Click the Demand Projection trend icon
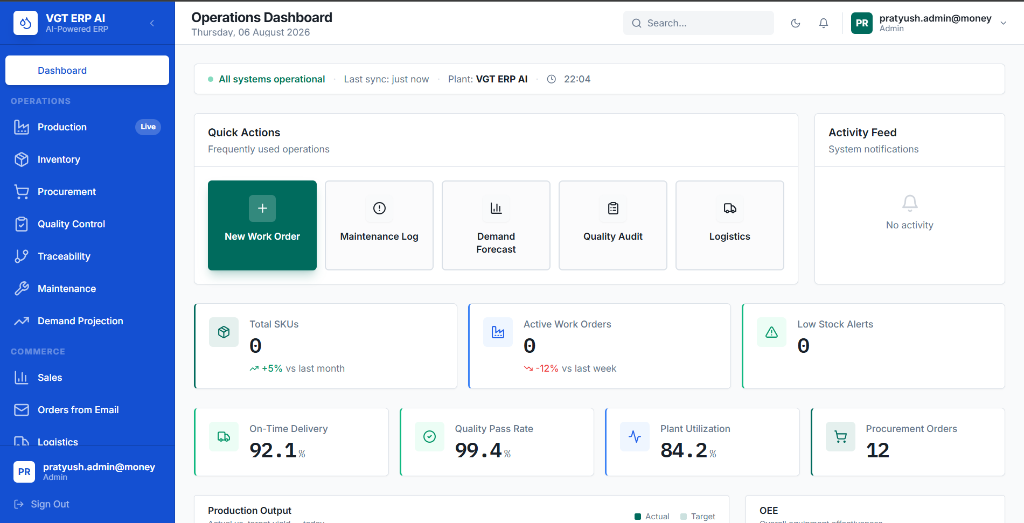The image size is (1024, 523). (22, 321)
